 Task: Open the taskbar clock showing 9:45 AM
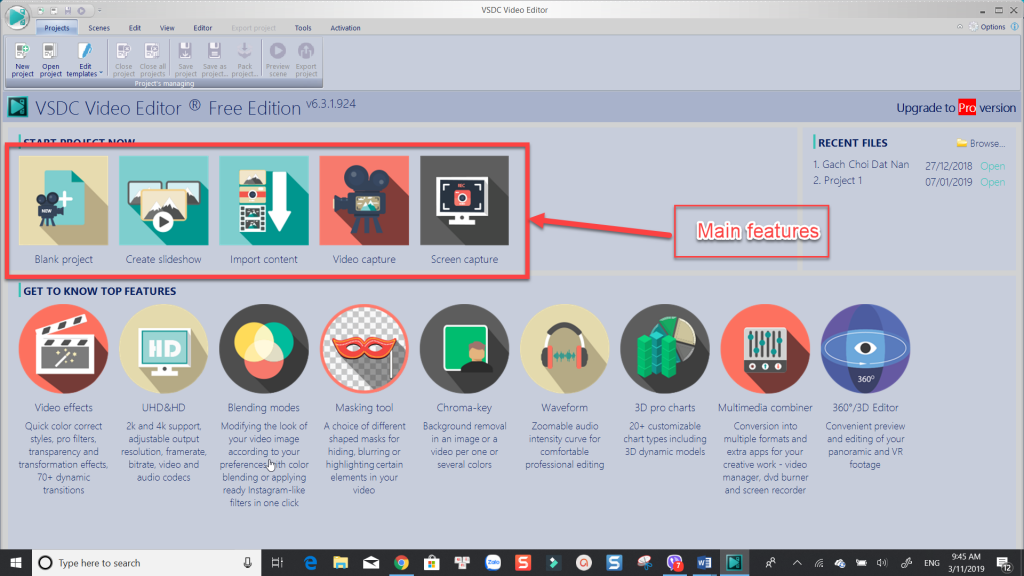(x=966, y=562)
